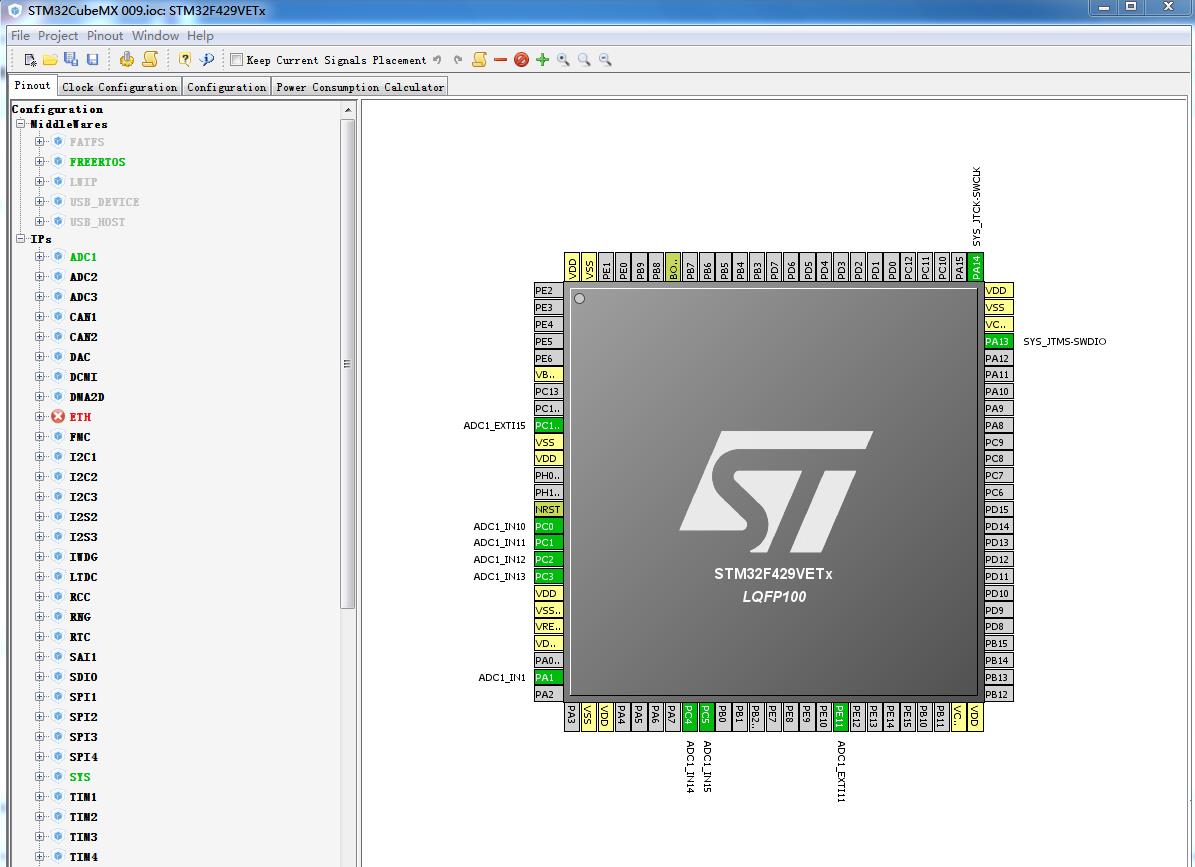
Task: Click the RCC peripheral icon
Action: pyautogui.click(x=58, y=597)
